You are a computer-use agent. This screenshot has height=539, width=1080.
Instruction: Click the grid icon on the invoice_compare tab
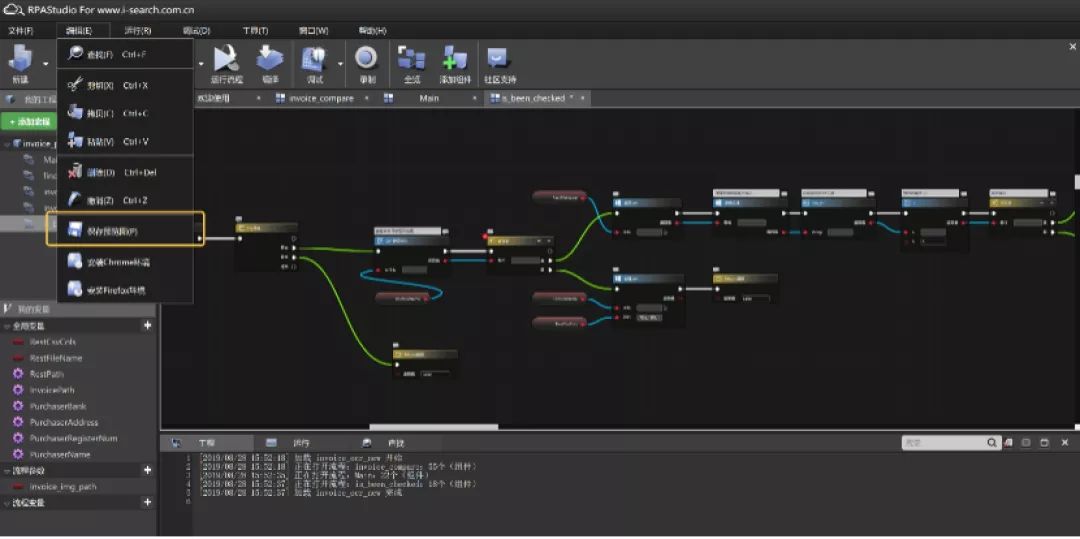(280, 98)
